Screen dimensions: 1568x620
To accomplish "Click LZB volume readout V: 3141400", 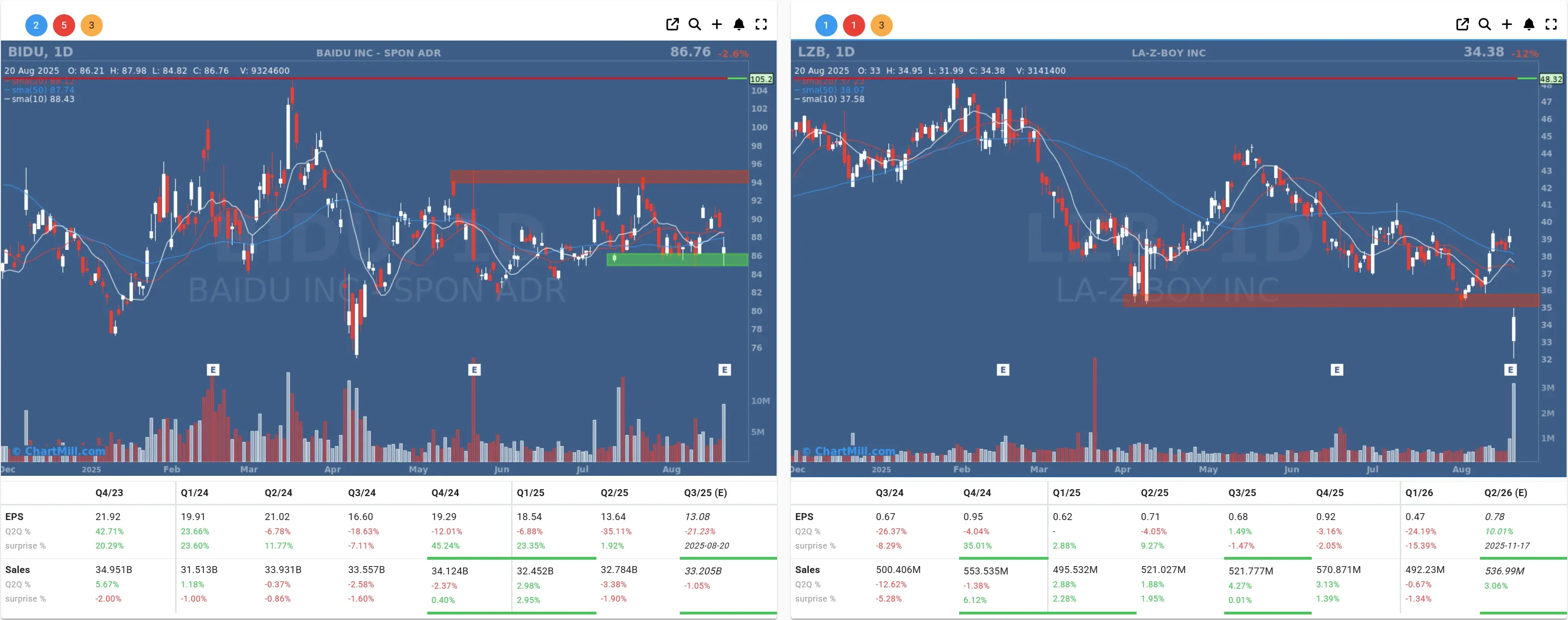I will pos(1041,70).
